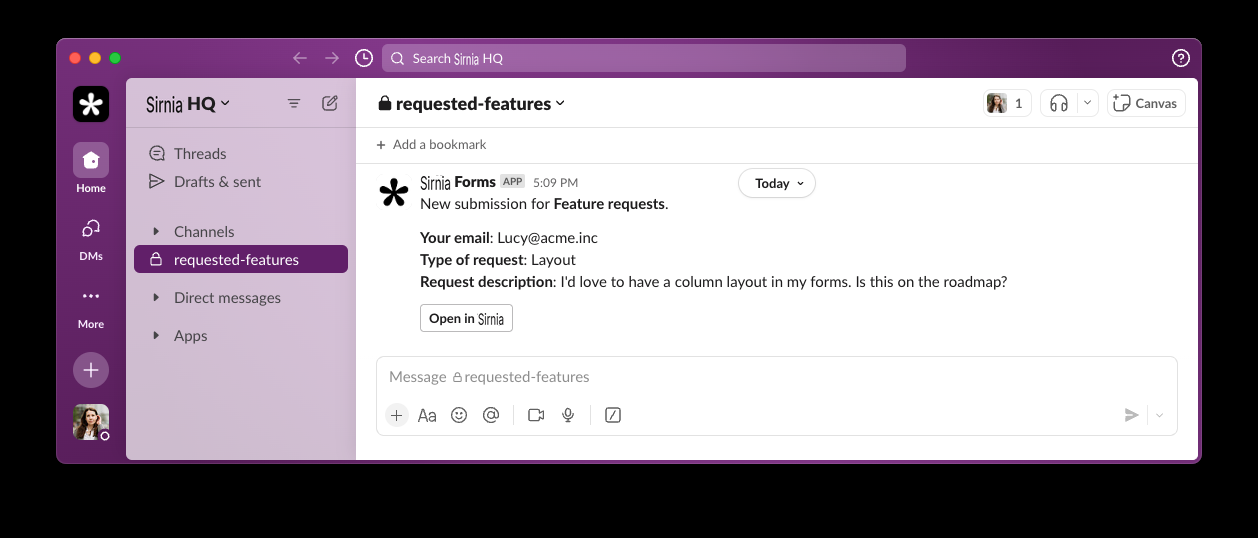
Task: Open the Canvas button
Action: tap(1146, 103)
